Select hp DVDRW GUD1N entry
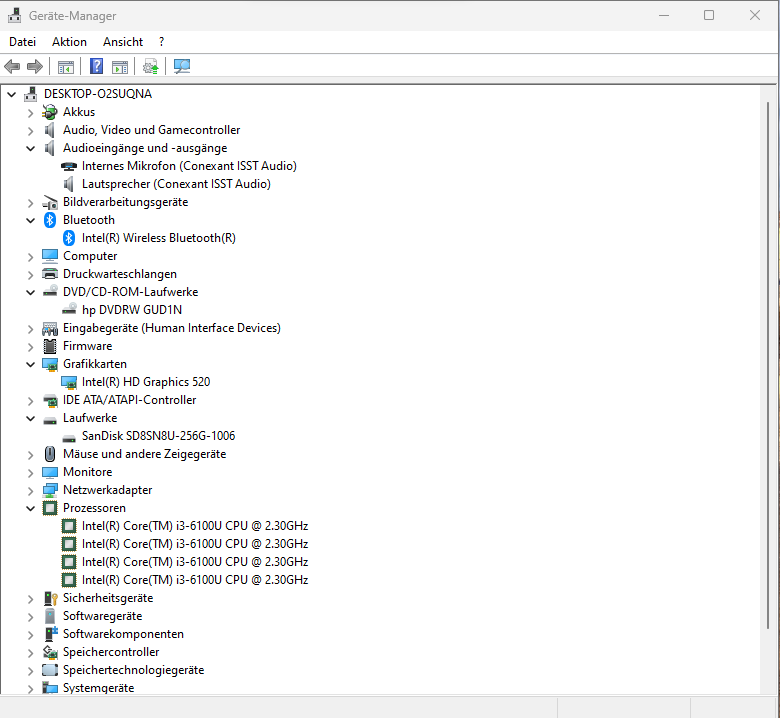 click(132, 309)
